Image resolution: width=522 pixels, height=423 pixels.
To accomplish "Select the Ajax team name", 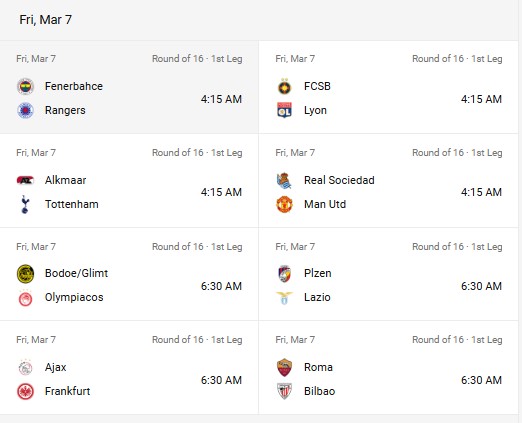I will pyautogui.click(x=55, y=367).
